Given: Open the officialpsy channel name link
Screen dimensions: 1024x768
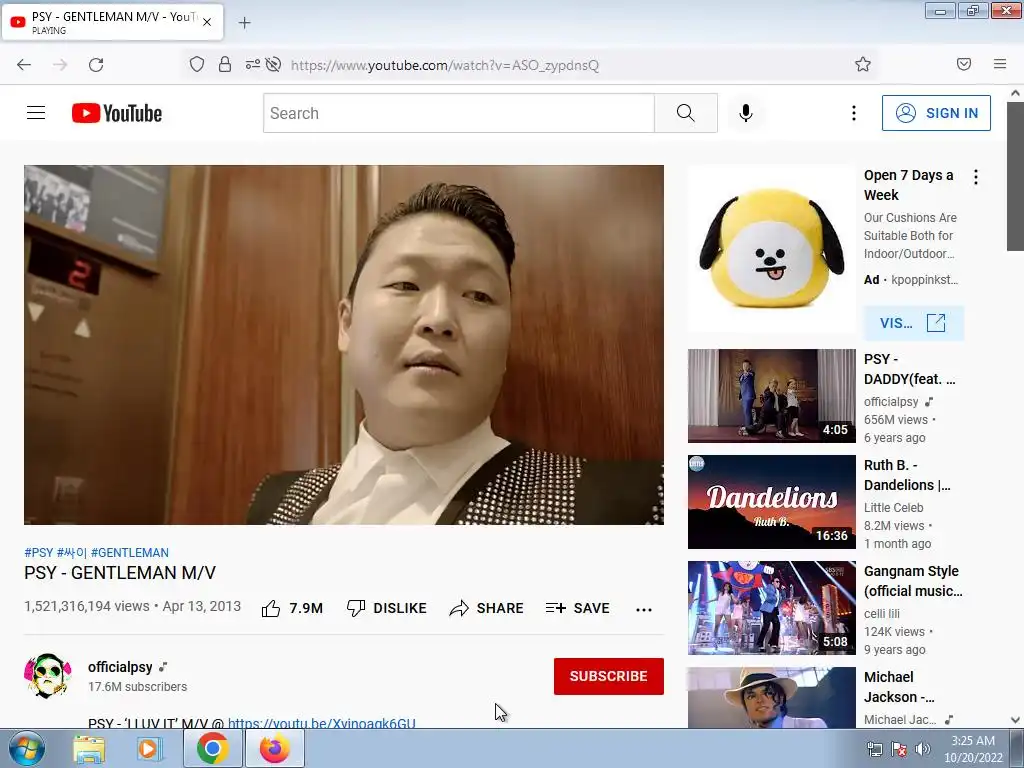Looking at the screenshot, I should click(120, 667).
